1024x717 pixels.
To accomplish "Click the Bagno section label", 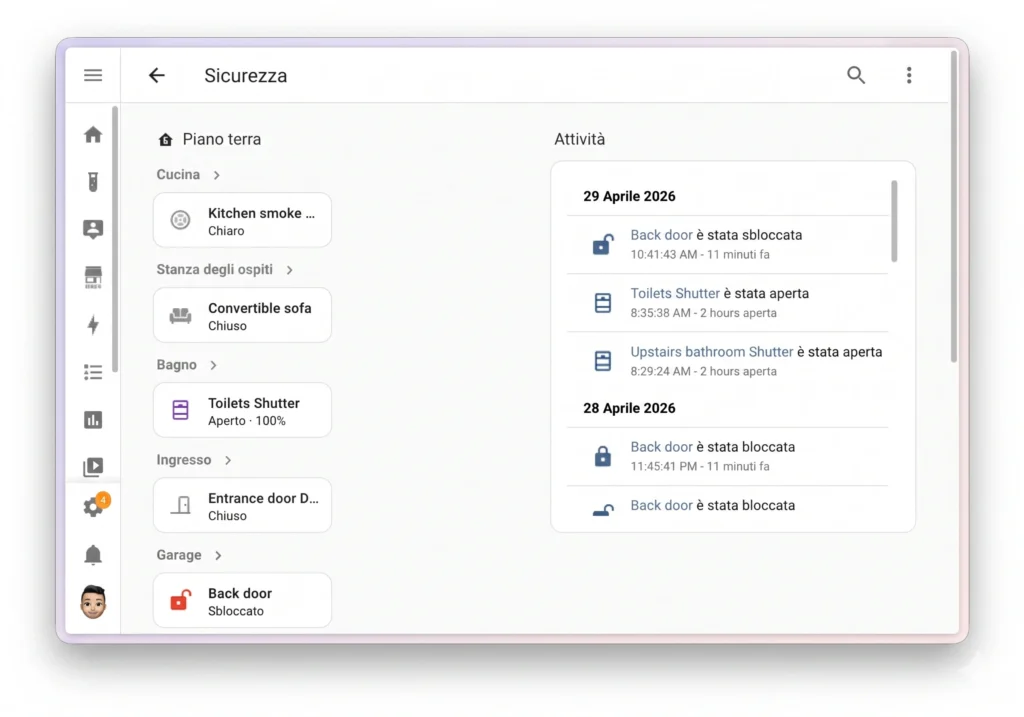I will pos(176,365).
